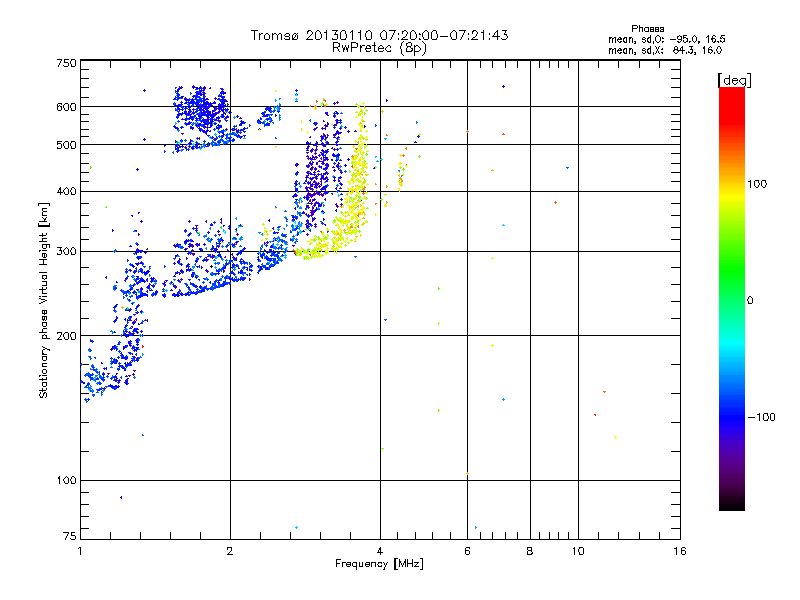This screenshot has width=800, height=600.
Task: Click the x-axis label '2'
Action: pyautogui.click(x=230, y=551)
